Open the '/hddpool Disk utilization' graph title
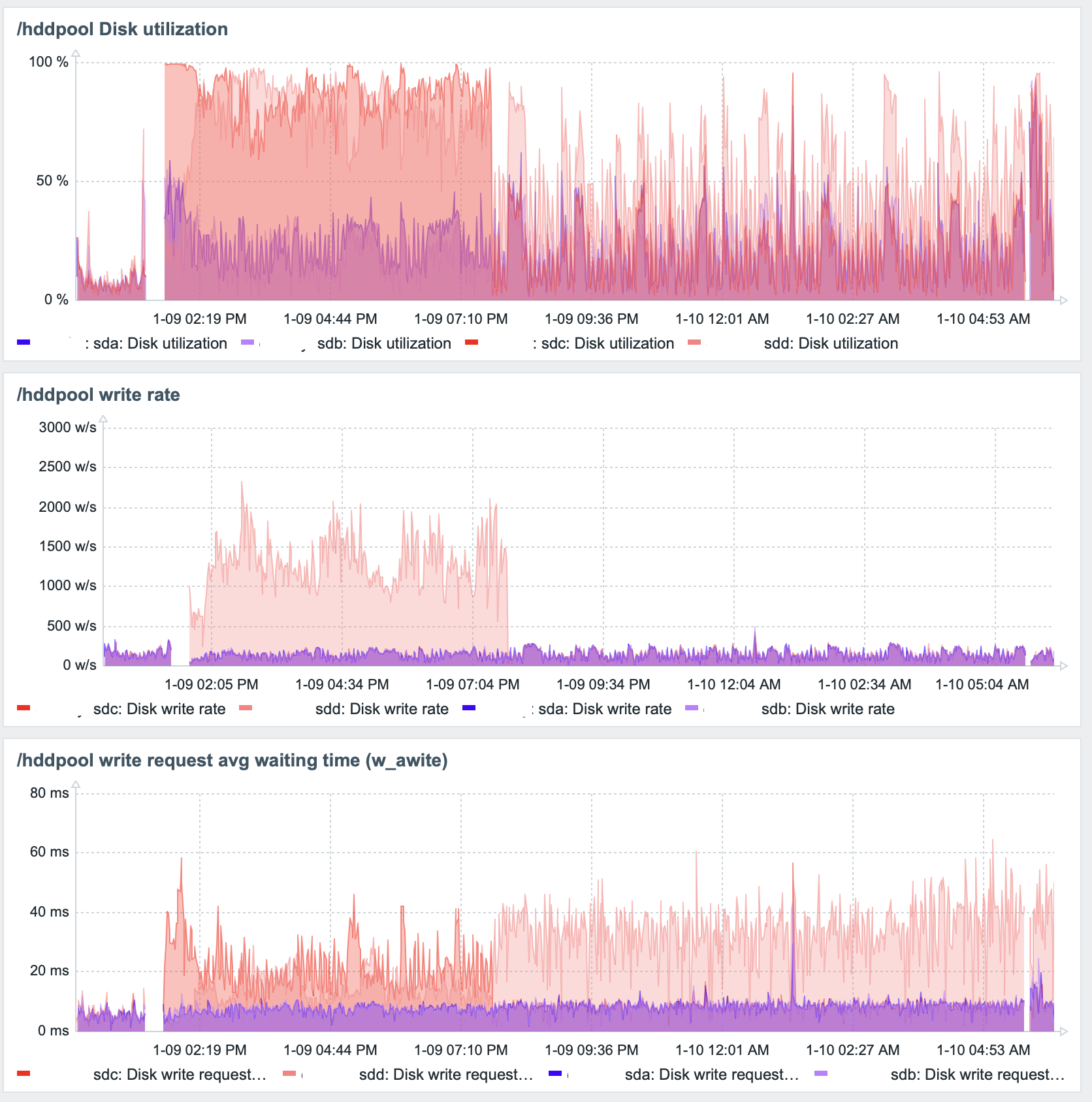This screenshot has width=1092, height=1102. click(122, 29)
